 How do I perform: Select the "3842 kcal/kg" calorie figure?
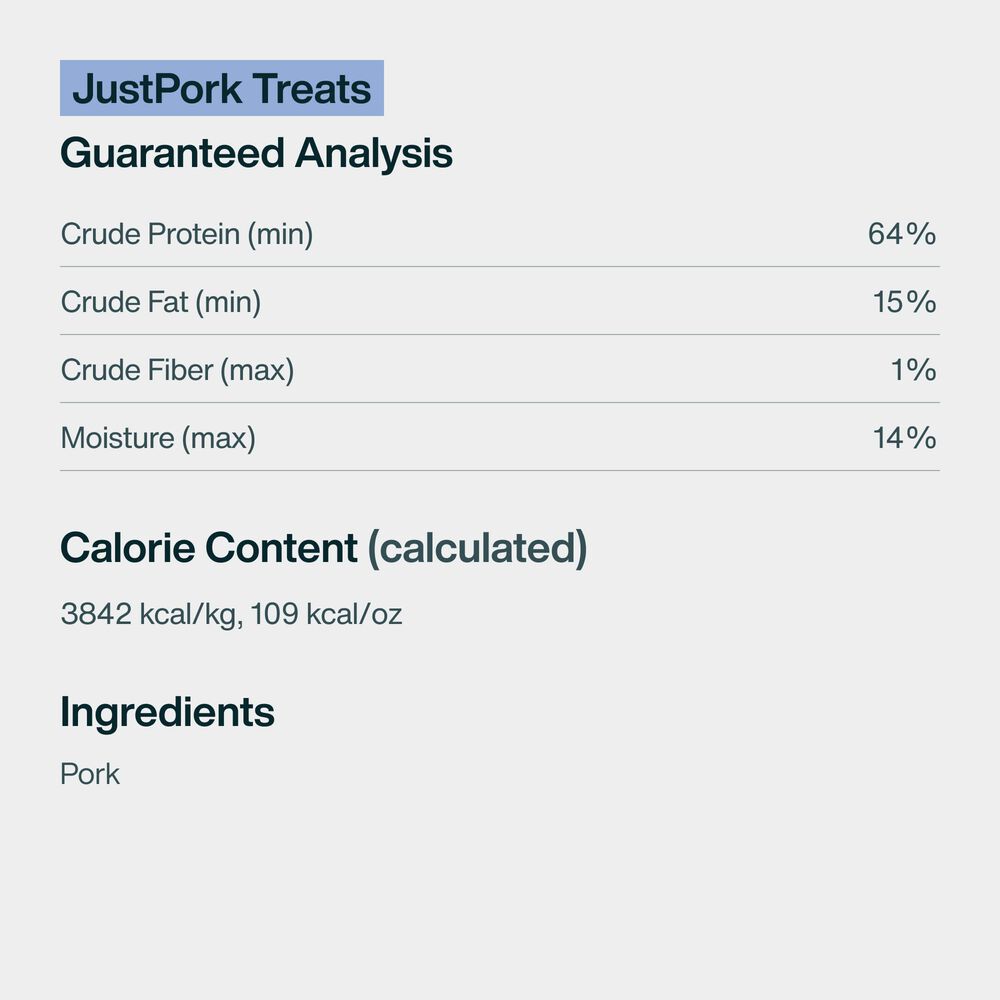(150, 614)
